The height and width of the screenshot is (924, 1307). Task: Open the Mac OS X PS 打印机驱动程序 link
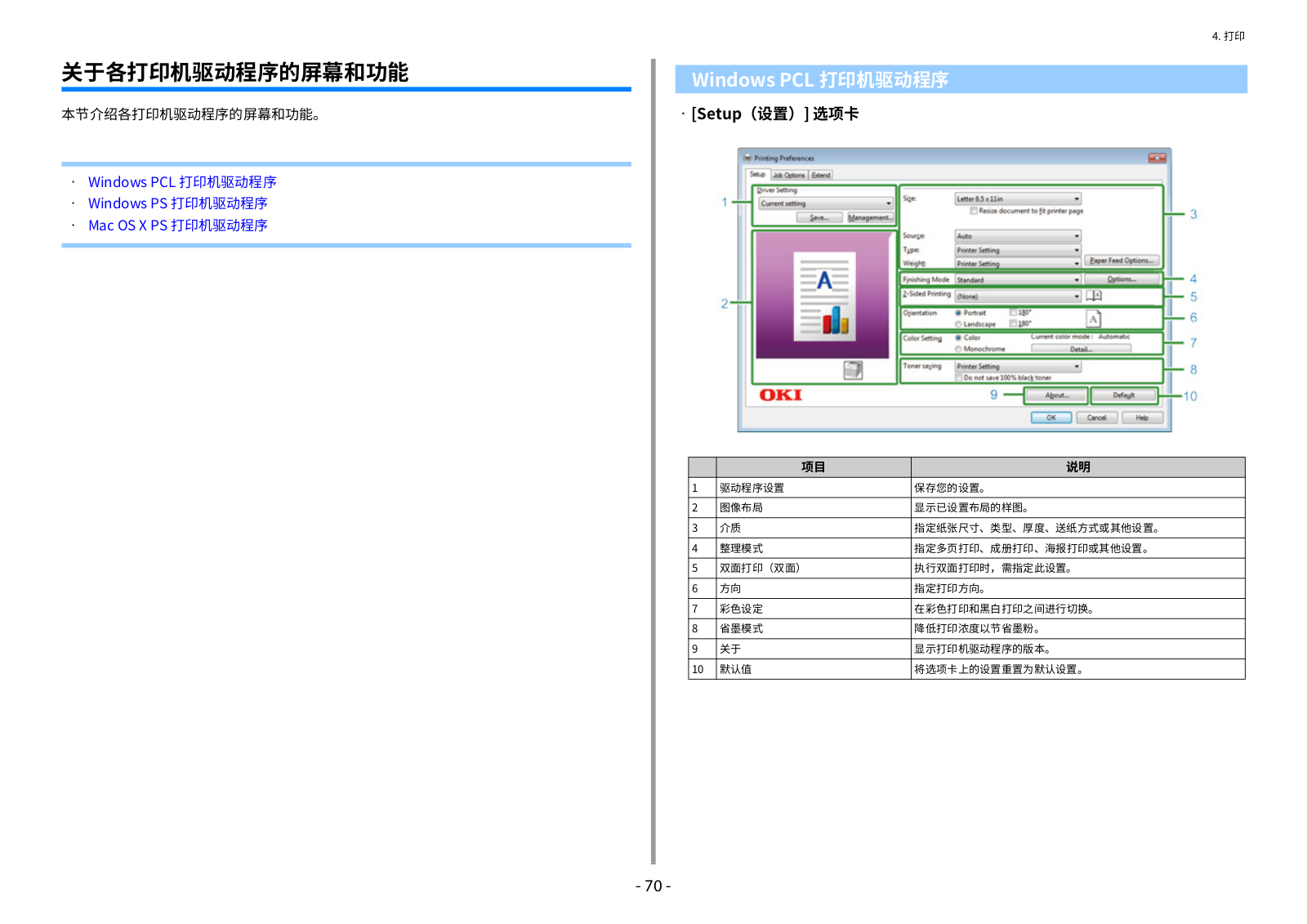click(x=178, y=225)
